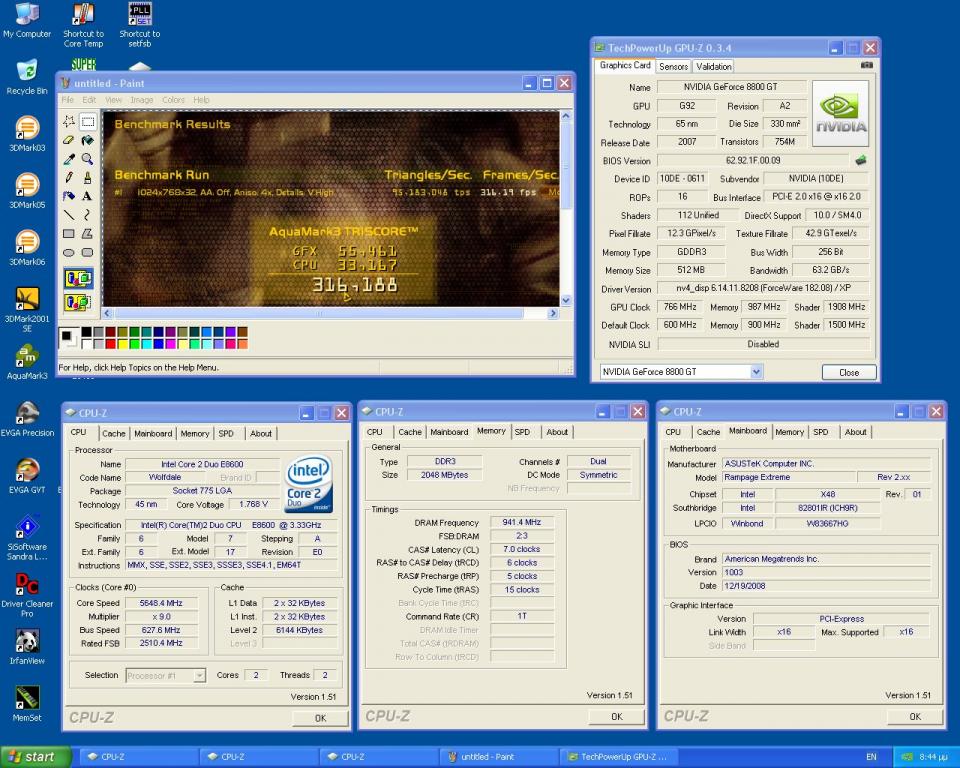Select the rectangular Select tool in Paint
960x768 pixels.
pos(88,121)
